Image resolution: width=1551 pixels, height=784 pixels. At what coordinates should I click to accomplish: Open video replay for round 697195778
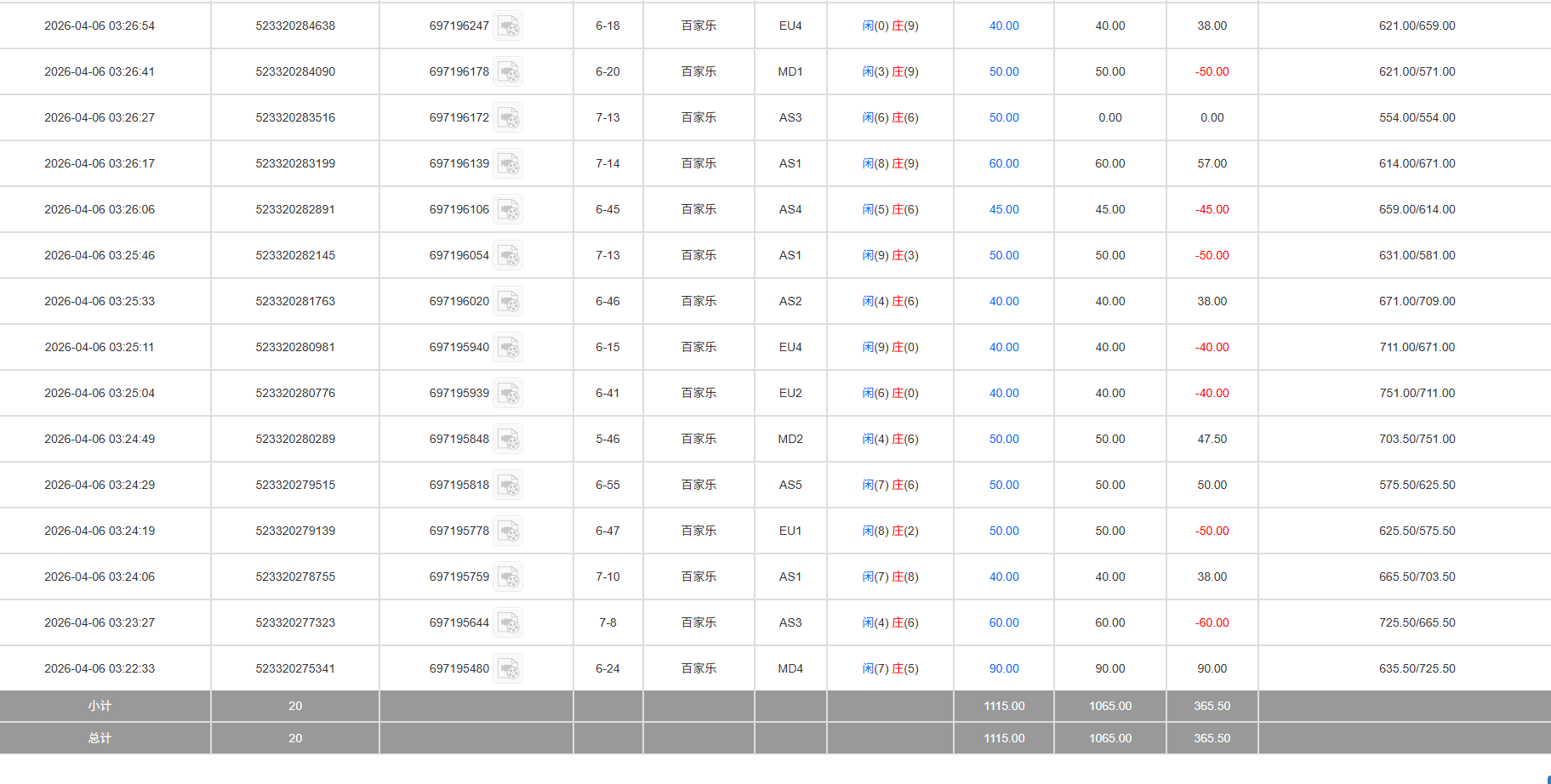pos(508,531)
